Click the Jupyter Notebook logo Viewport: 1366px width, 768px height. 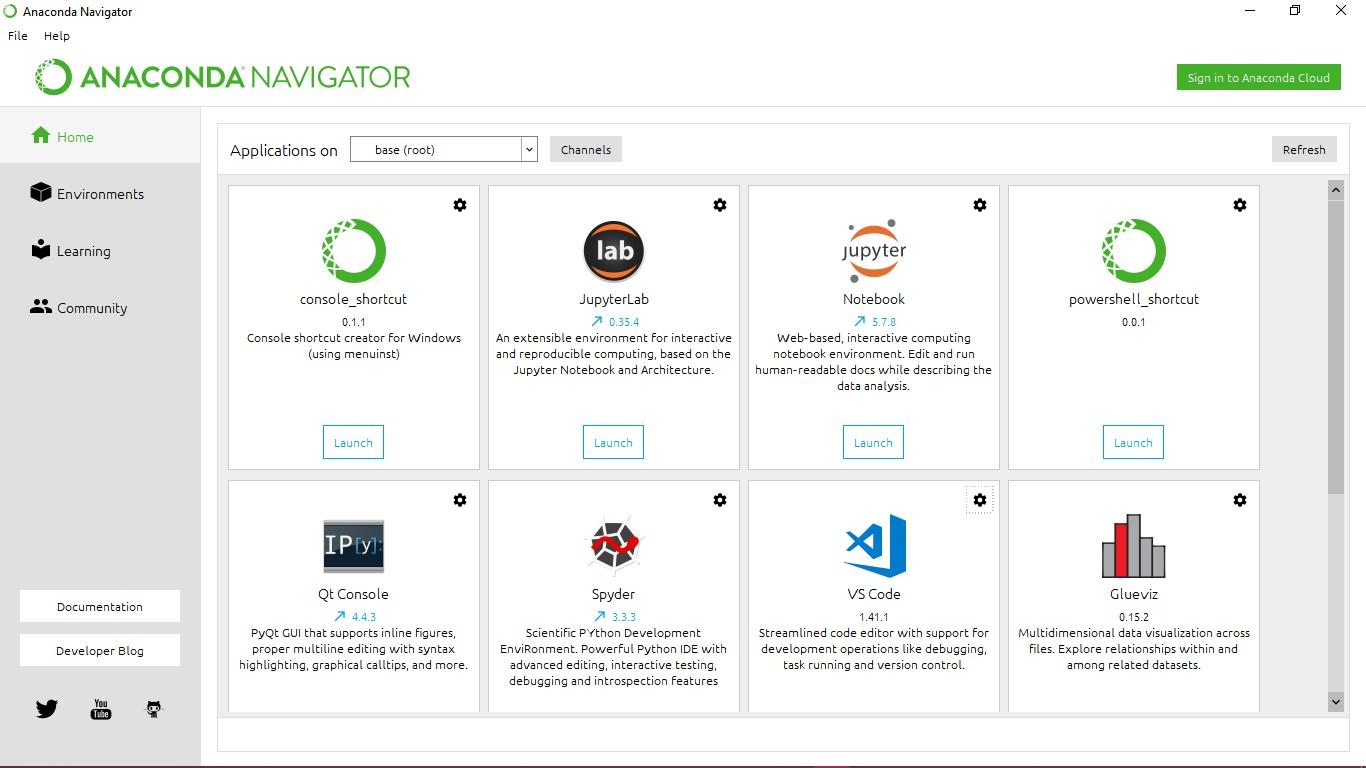(x=874, y=251)
